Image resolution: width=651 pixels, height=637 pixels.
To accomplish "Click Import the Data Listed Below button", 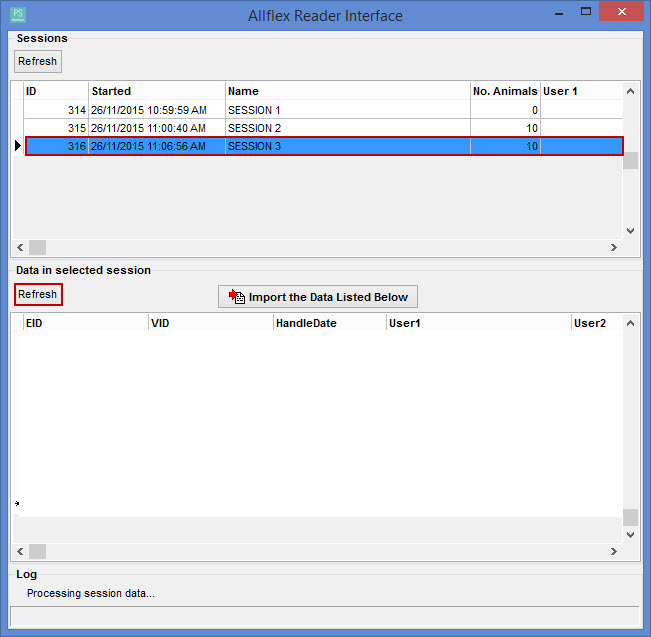I will (x=318, y=297).
